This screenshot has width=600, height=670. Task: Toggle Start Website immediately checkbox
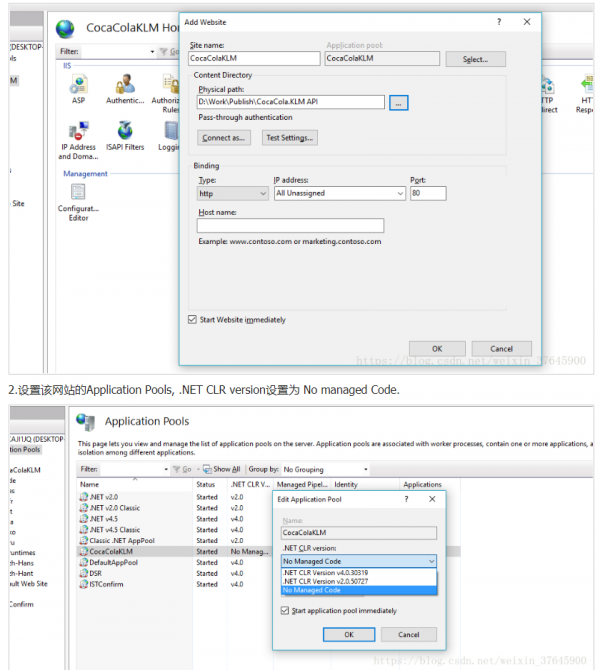193,320
